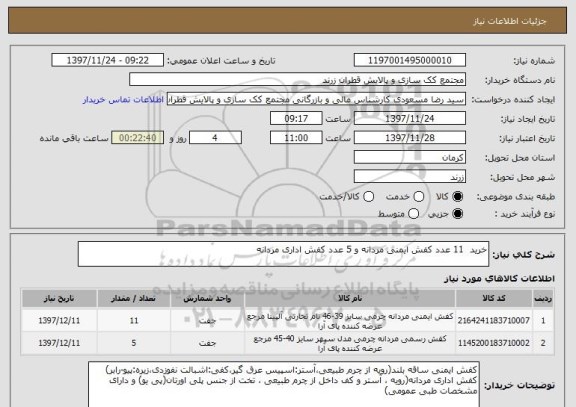Click the formal shoe item name in row 2

[x=350, y=343]
